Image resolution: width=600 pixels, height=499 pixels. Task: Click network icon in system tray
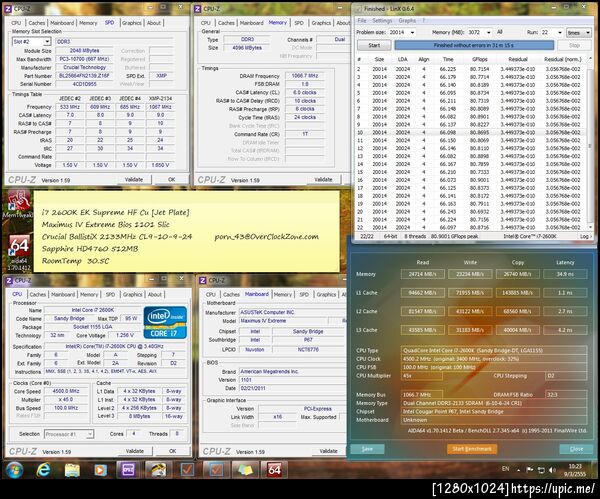541,470
